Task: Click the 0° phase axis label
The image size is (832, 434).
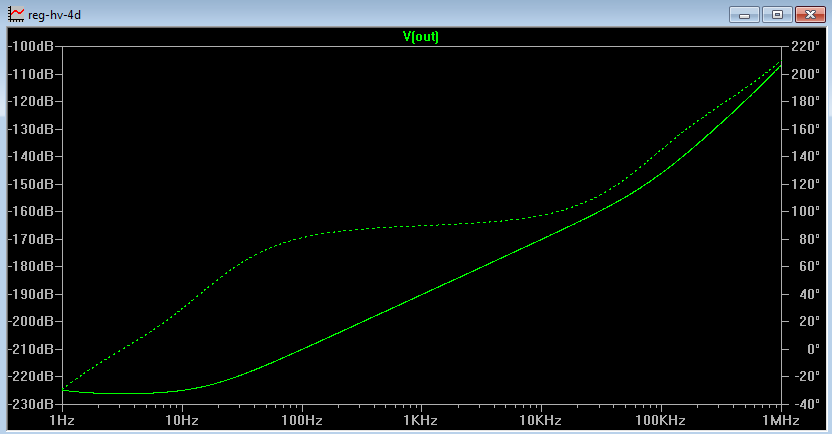Action: [813, 349]
